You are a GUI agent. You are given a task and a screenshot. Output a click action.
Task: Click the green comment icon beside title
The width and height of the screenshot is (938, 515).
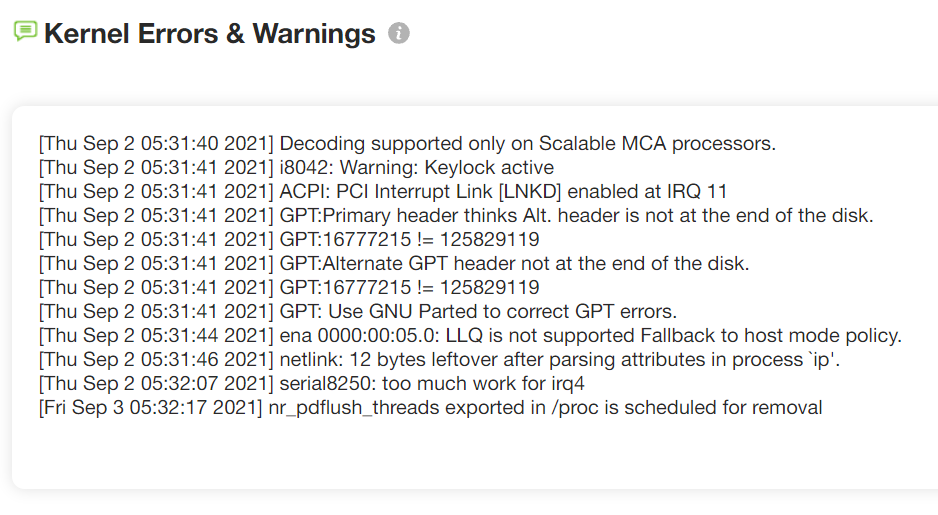26,31
